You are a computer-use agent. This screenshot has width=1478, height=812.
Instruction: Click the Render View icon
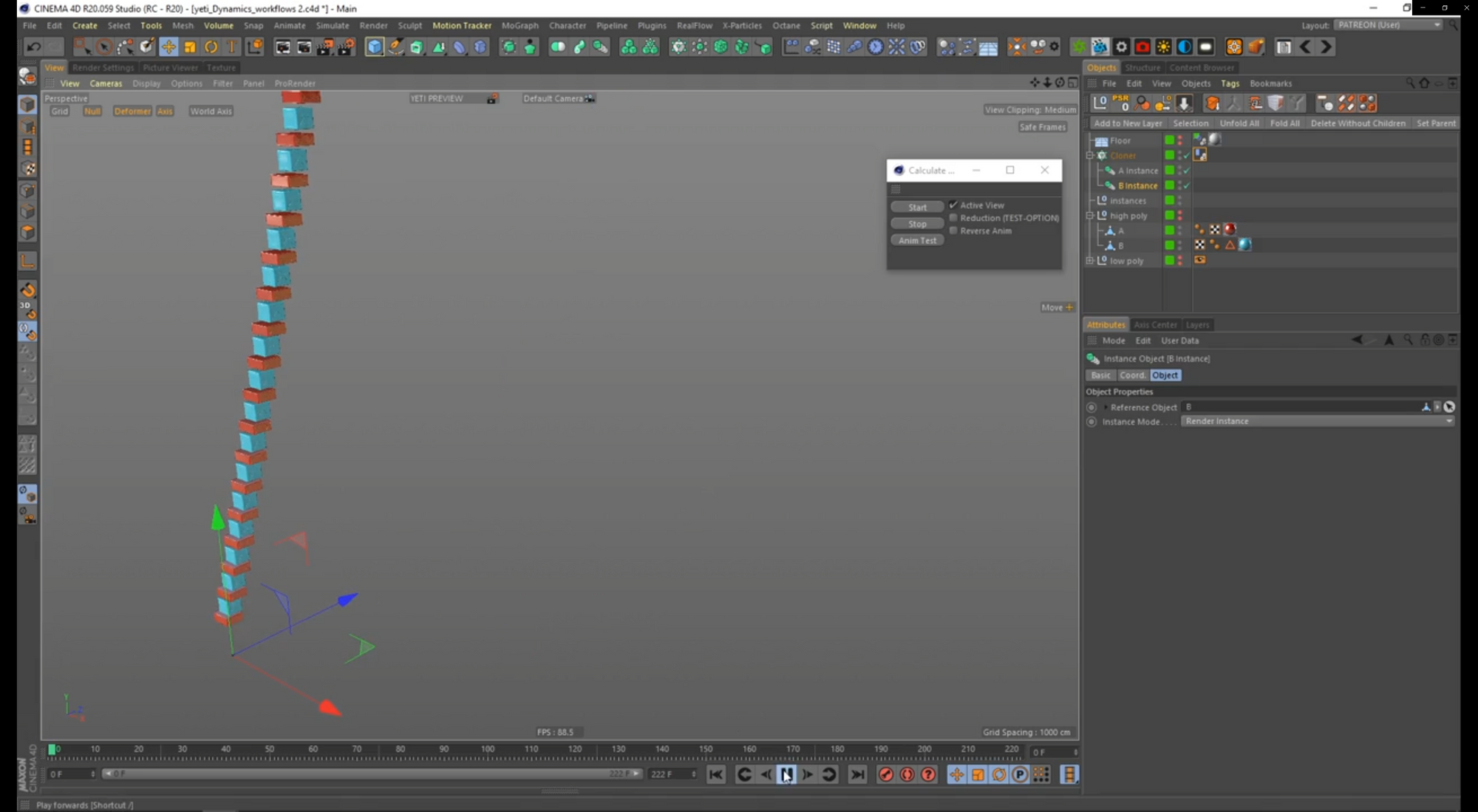click(283, 47)
